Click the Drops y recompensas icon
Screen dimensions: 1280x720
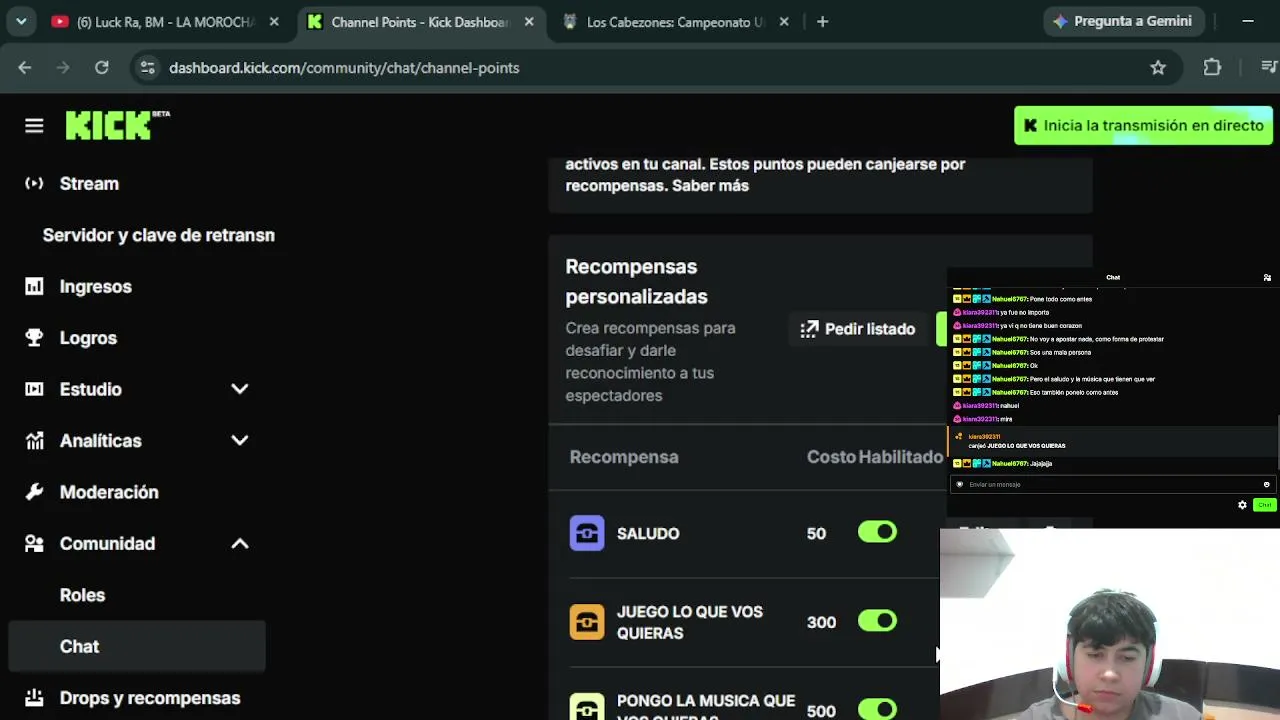(x=34, y=698)
